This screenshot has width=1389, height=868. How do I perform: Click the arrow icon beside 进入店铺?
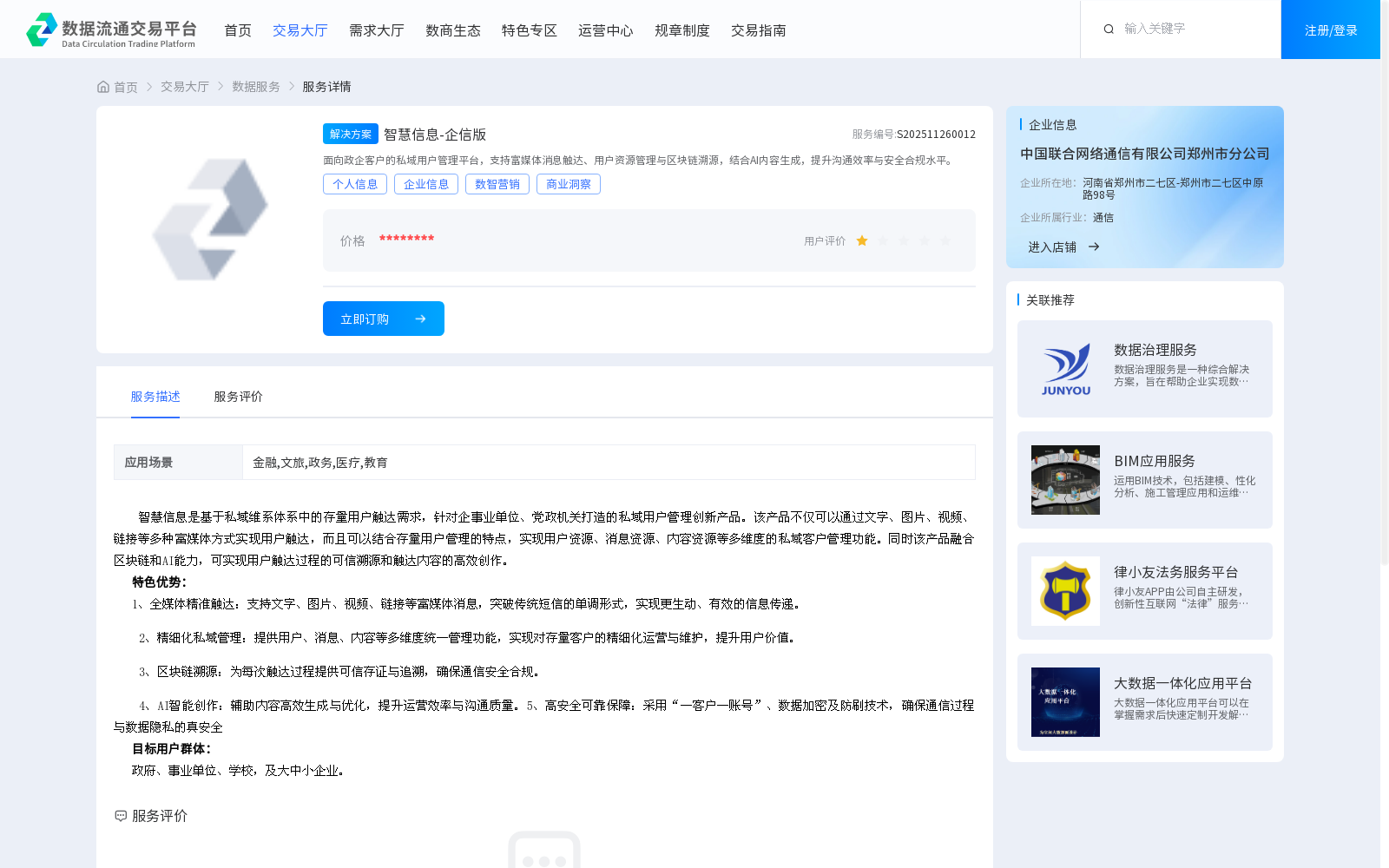1094,247
